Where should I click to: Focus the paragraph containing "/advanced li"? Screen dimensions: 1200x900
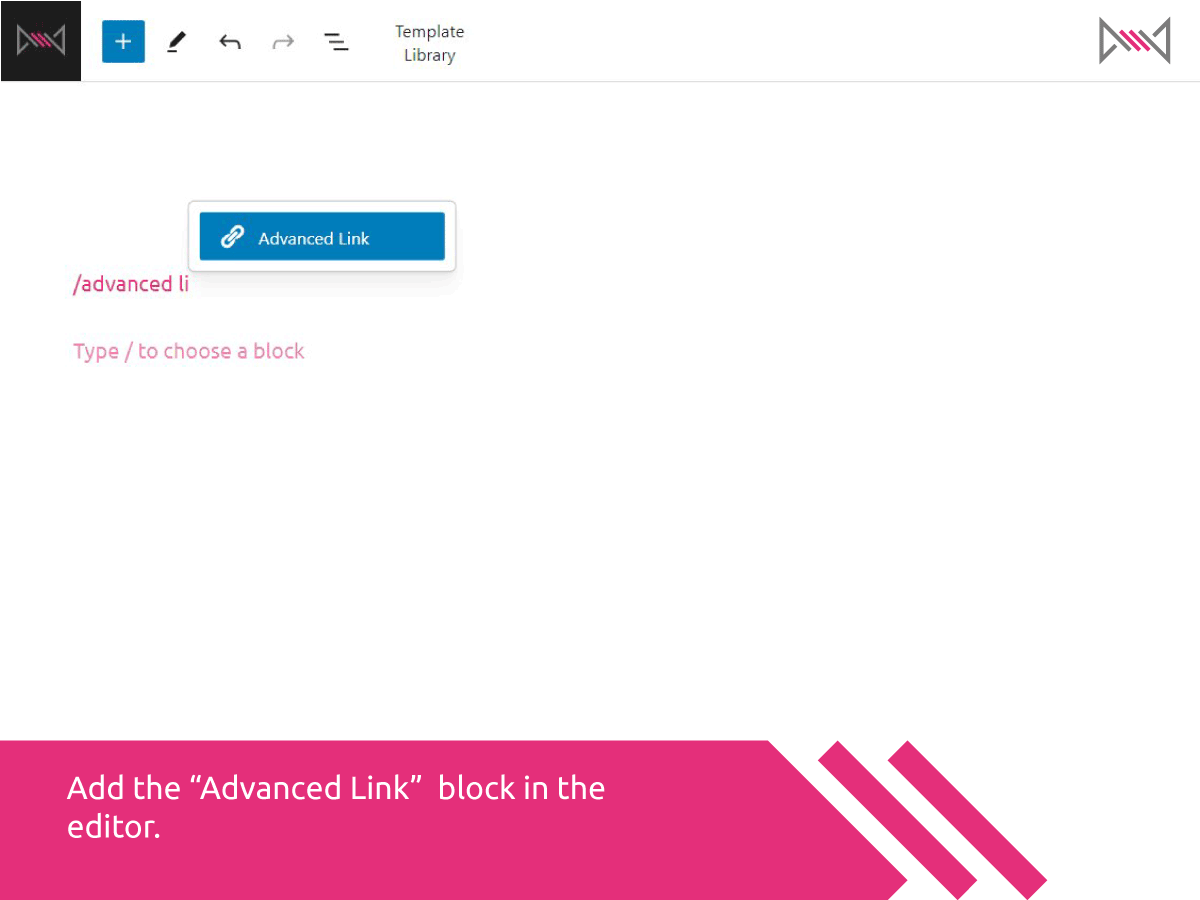point(131,284)
